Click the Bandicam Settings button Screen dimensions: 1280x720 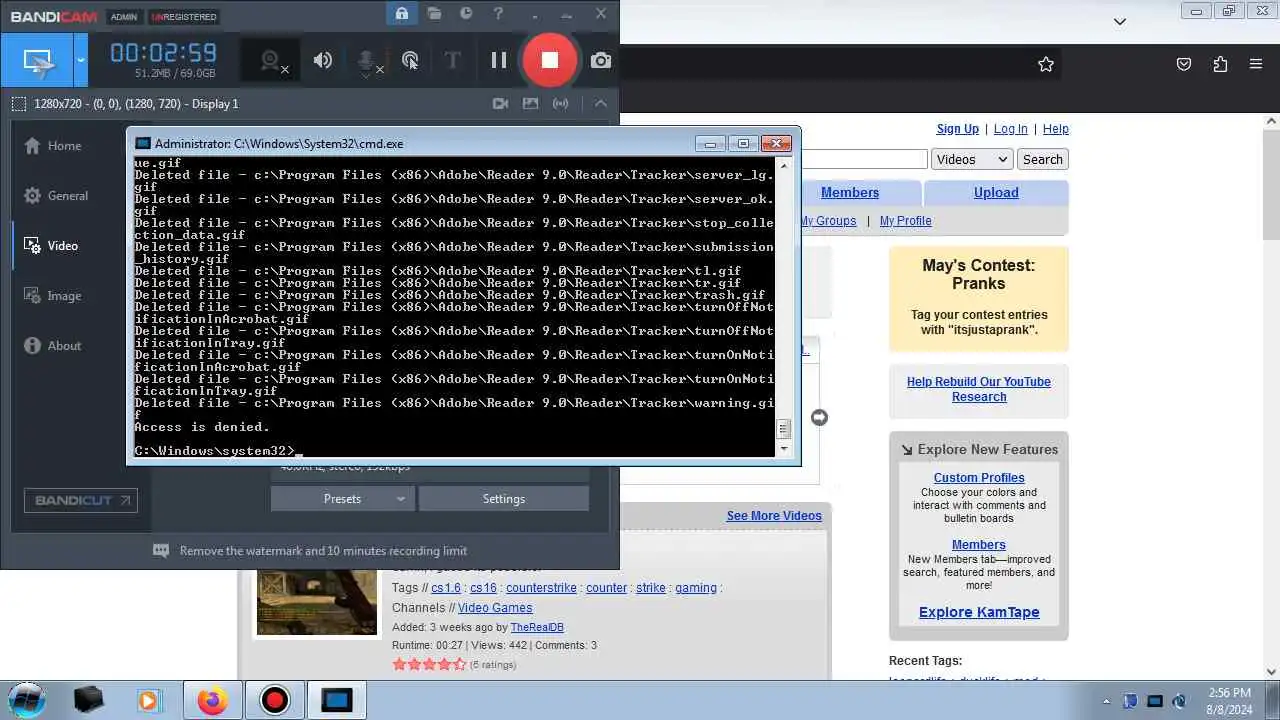pyautogui.click(x=504, y=499)
